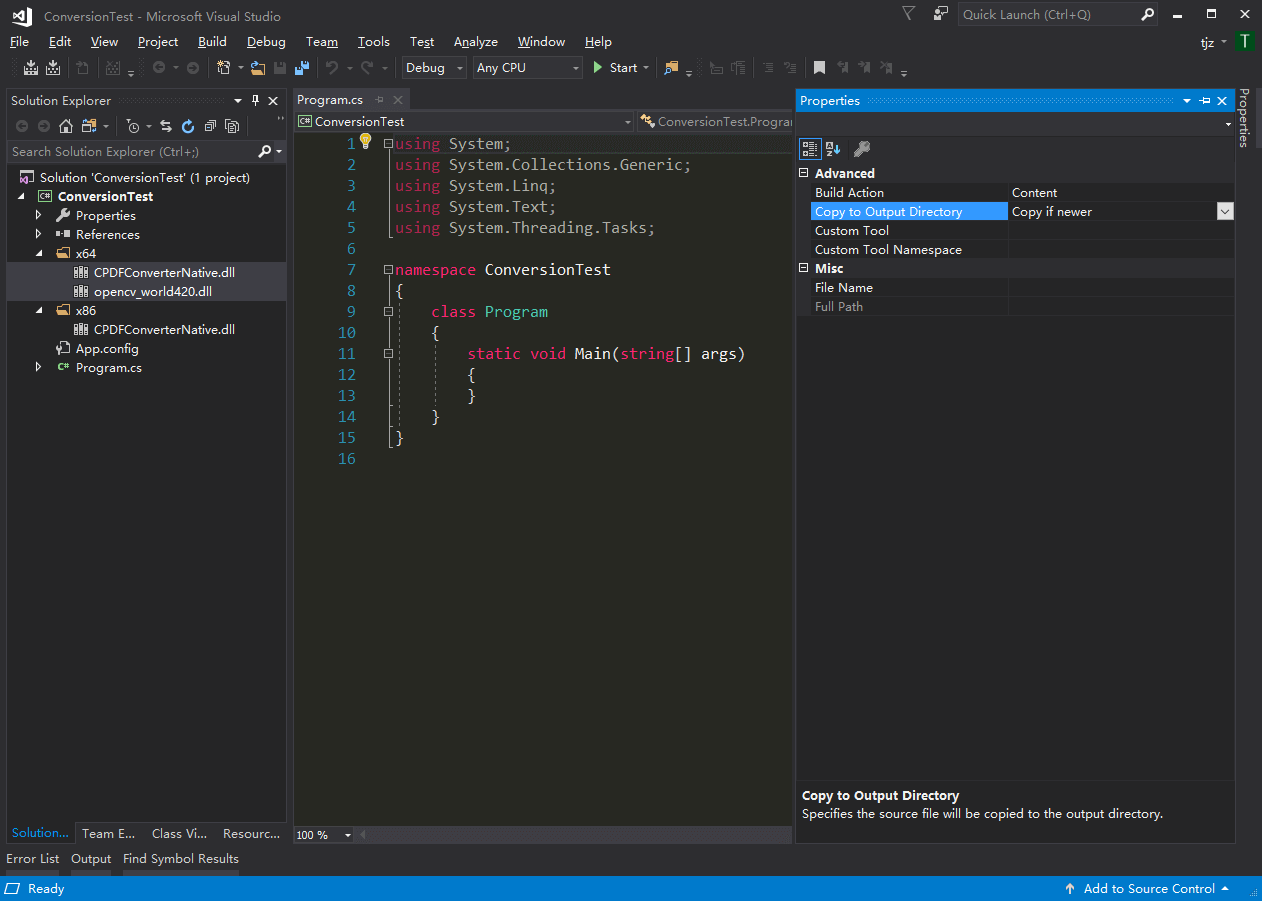The height and width of the screenshot is (901, 1262).
Task: Pin the Program.cs tab
Action: 380,100
